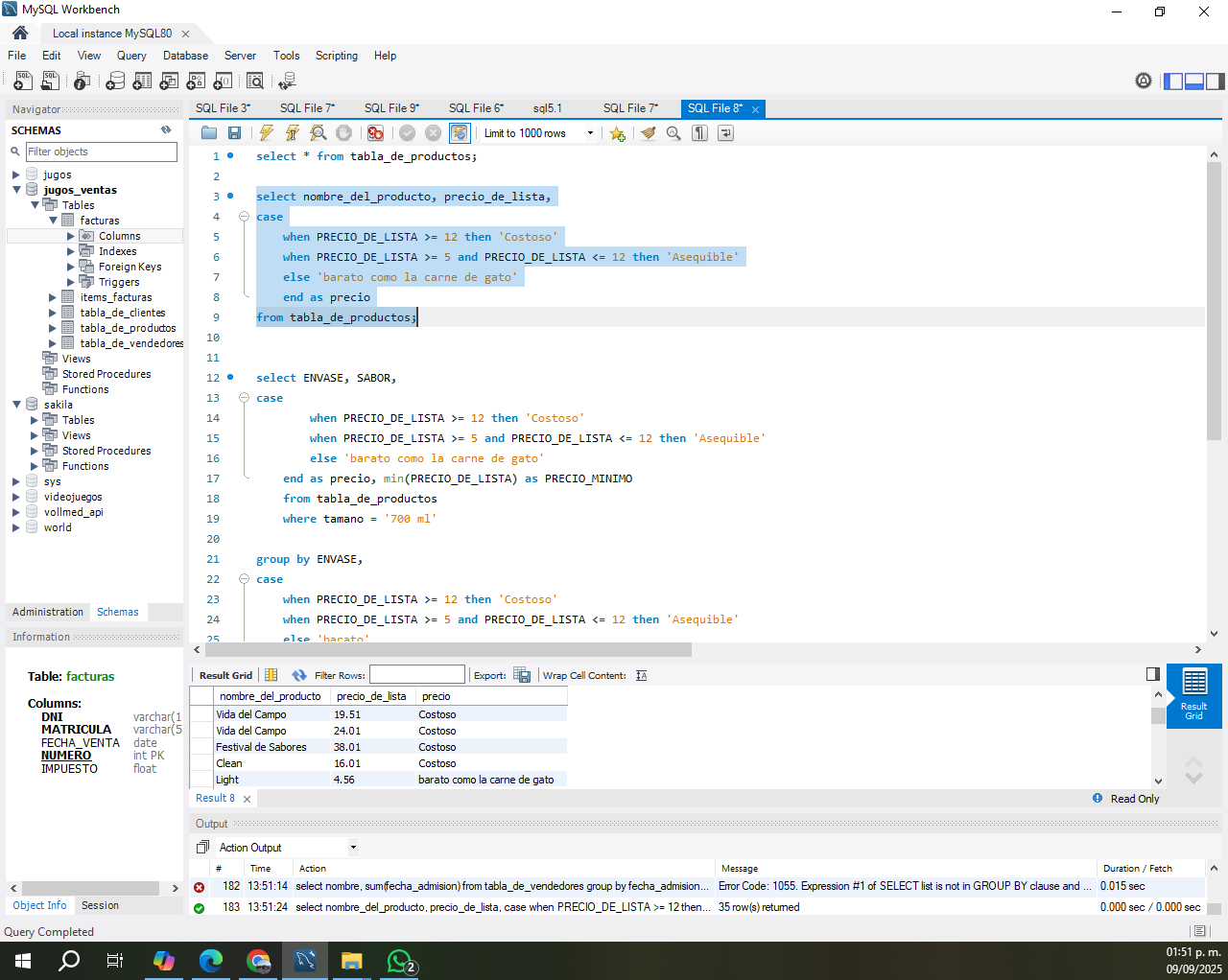Open the Database menu
This screenshot has height=980, width=1228.
(185, 56)
